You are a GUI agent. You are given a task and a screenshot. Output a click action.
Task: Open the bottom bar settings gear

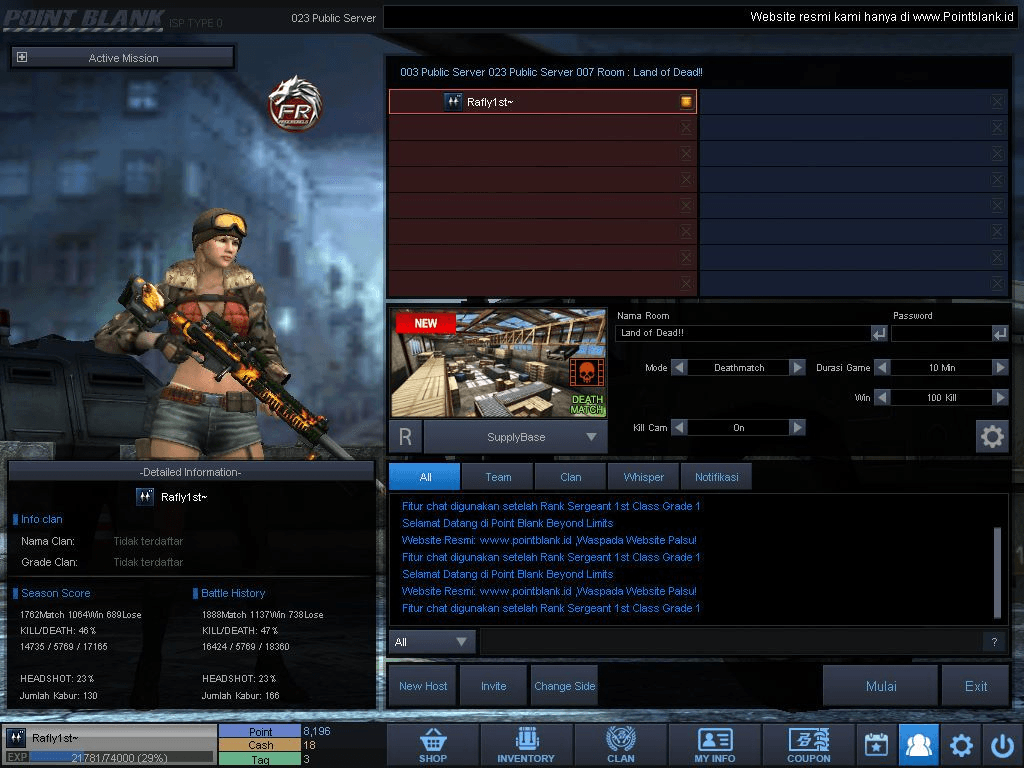tap(961, 745)
